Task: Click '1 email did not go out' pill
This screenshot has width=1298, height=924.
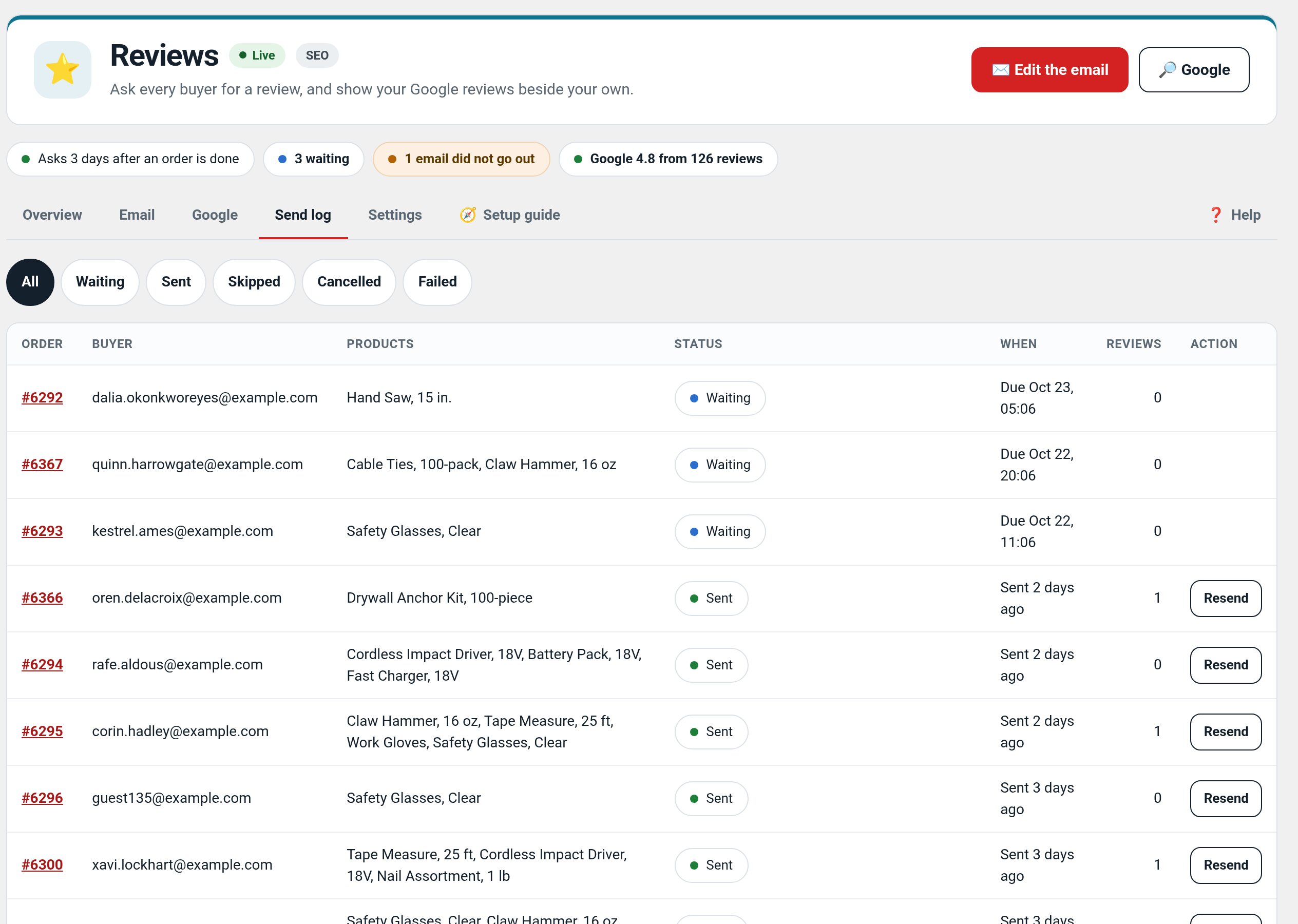Action: click(461, 159)
